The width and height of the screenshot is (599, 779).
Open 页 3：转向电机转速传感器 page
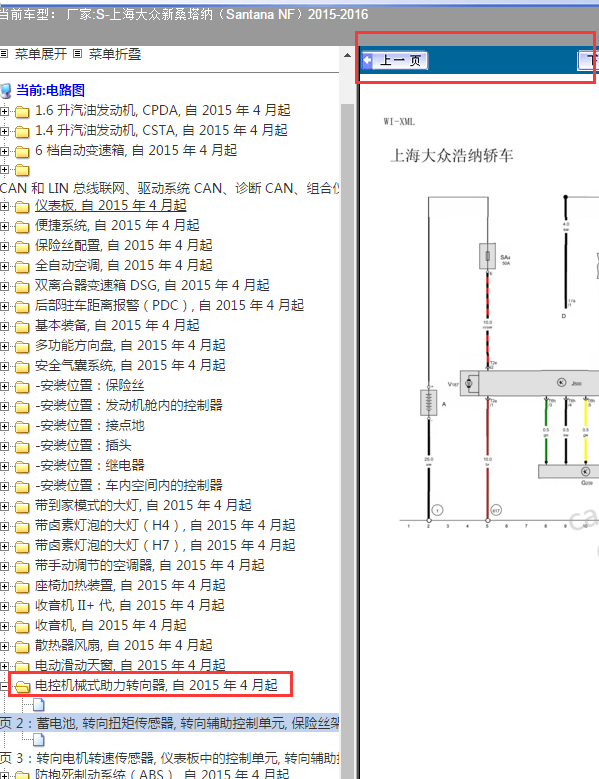(169, 758)
